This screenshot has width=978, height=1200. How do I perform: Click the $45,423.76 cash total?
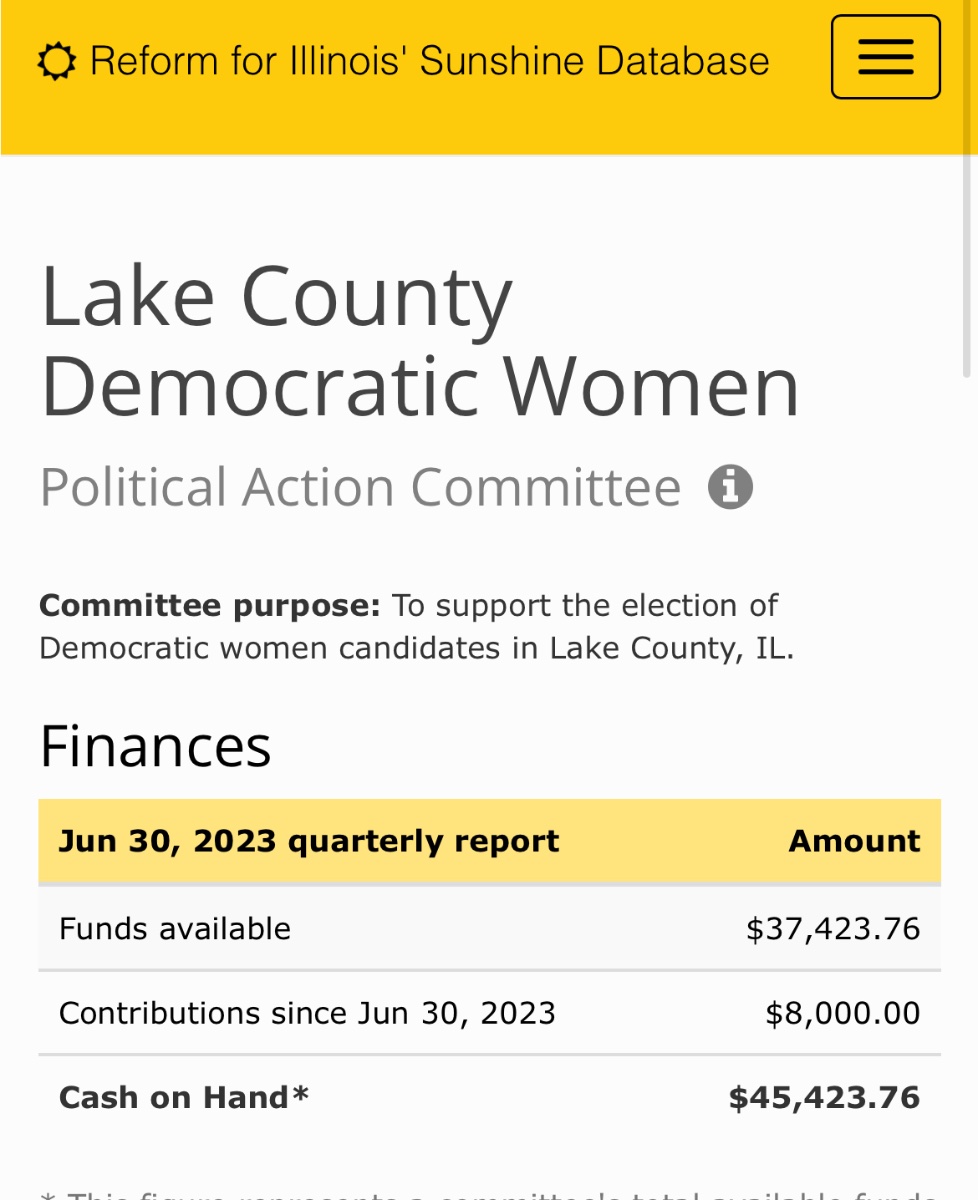(824, 1098)
